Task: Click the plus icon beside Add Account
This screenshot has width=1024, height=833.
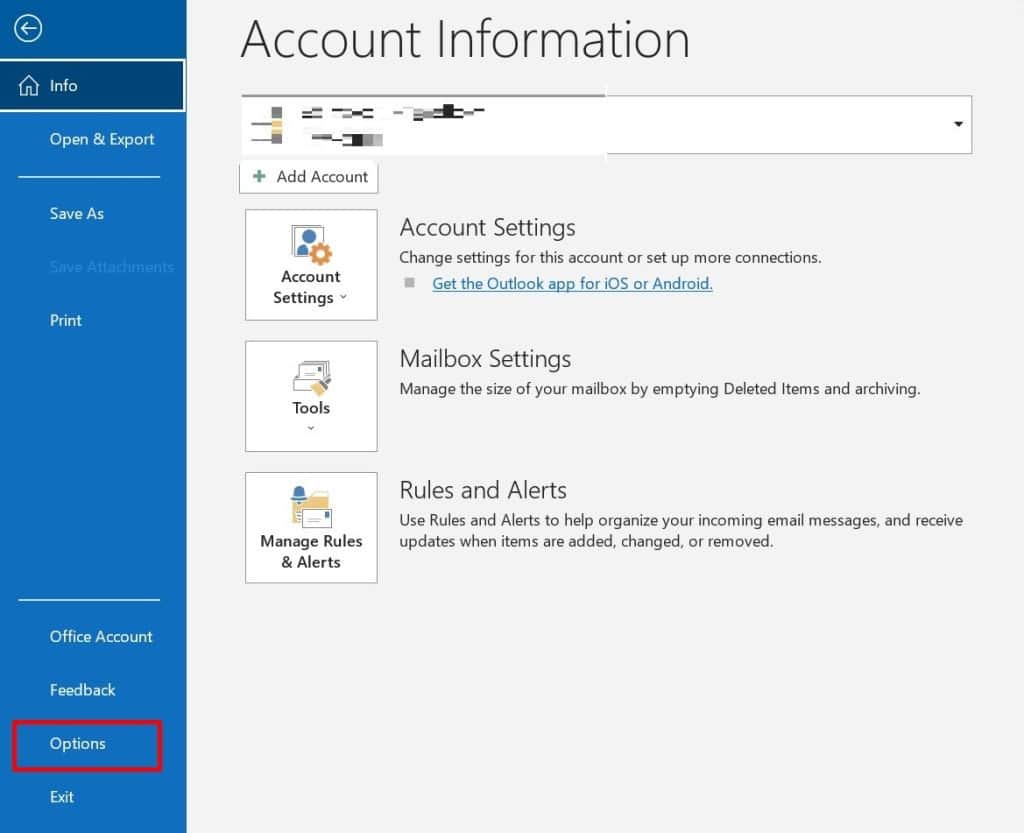Action: (x=259, y=176)
